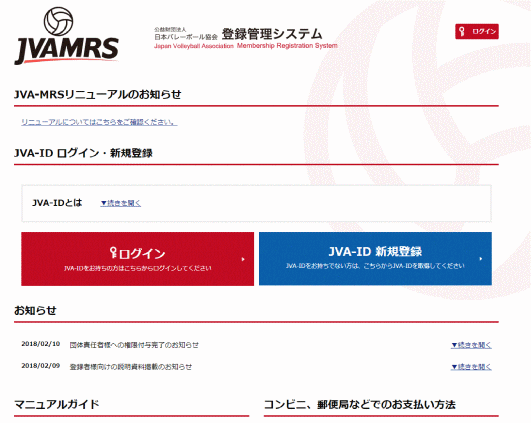Image resolution: width=531 pixels, height=423 pixels.
Task: Click the JVA-MRSリニューアルのお知らせ heading
Action: [x=98, y=94]
